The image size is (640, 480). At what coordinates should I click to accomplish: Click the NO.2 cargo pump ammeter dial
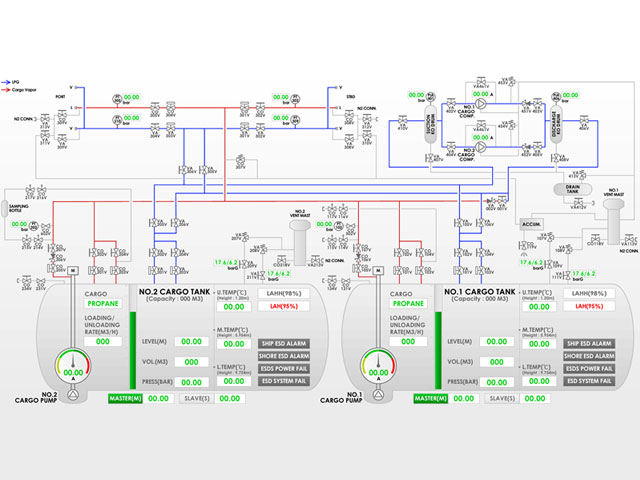coord(73,366)
